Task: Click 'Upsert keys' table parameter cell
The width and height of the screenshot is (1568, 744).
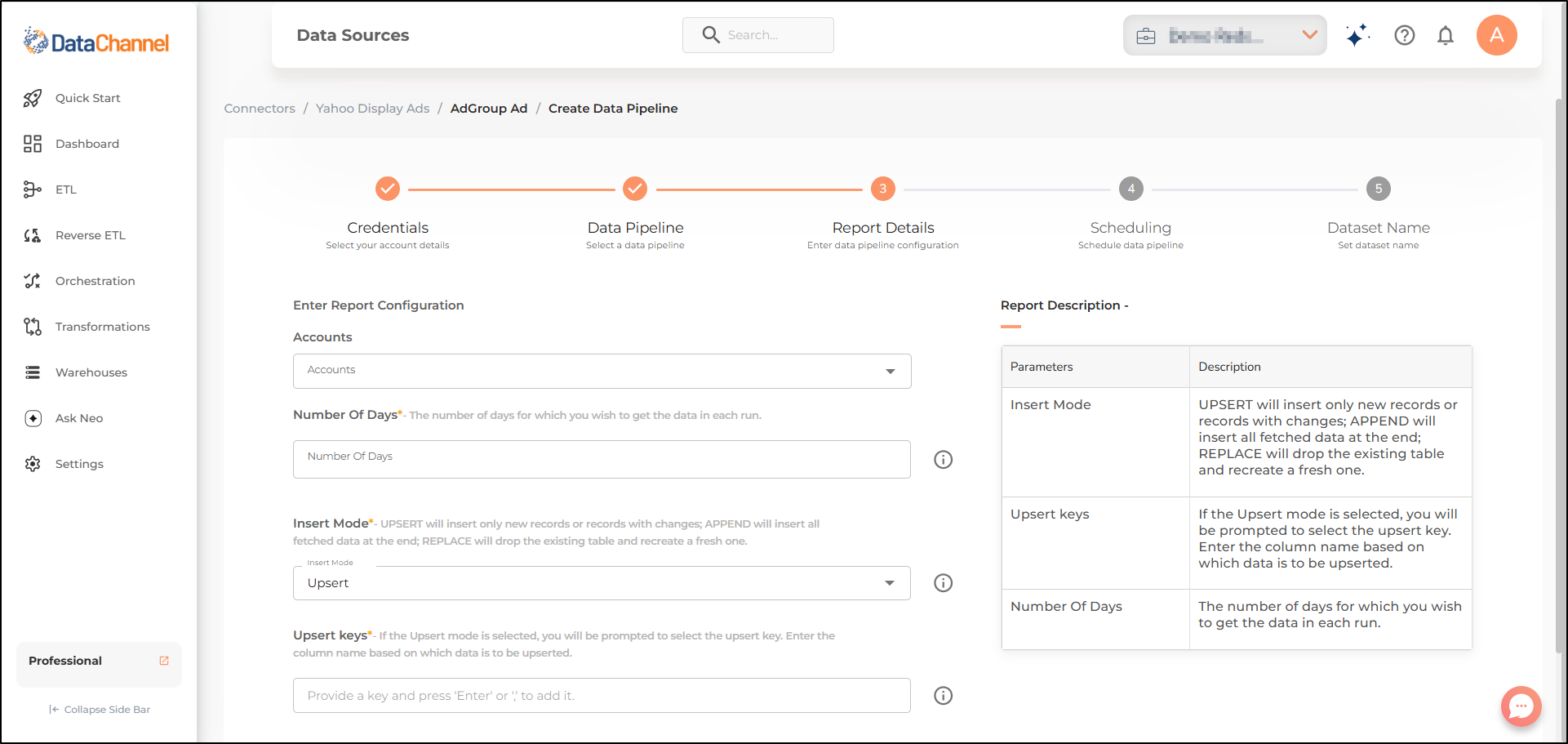Action: 1095,543
